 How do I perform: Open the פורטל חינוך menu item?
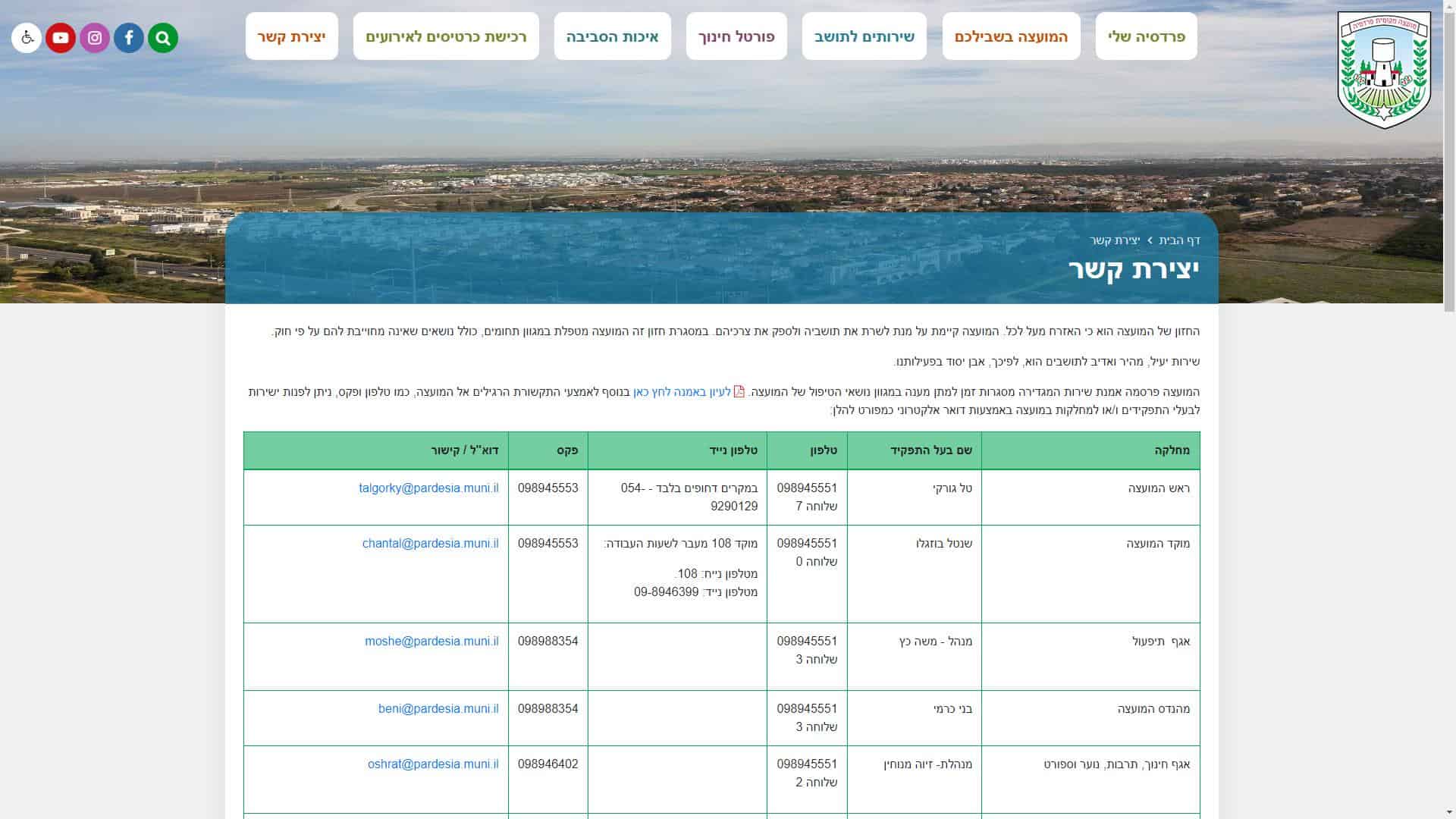click(736, 36)
